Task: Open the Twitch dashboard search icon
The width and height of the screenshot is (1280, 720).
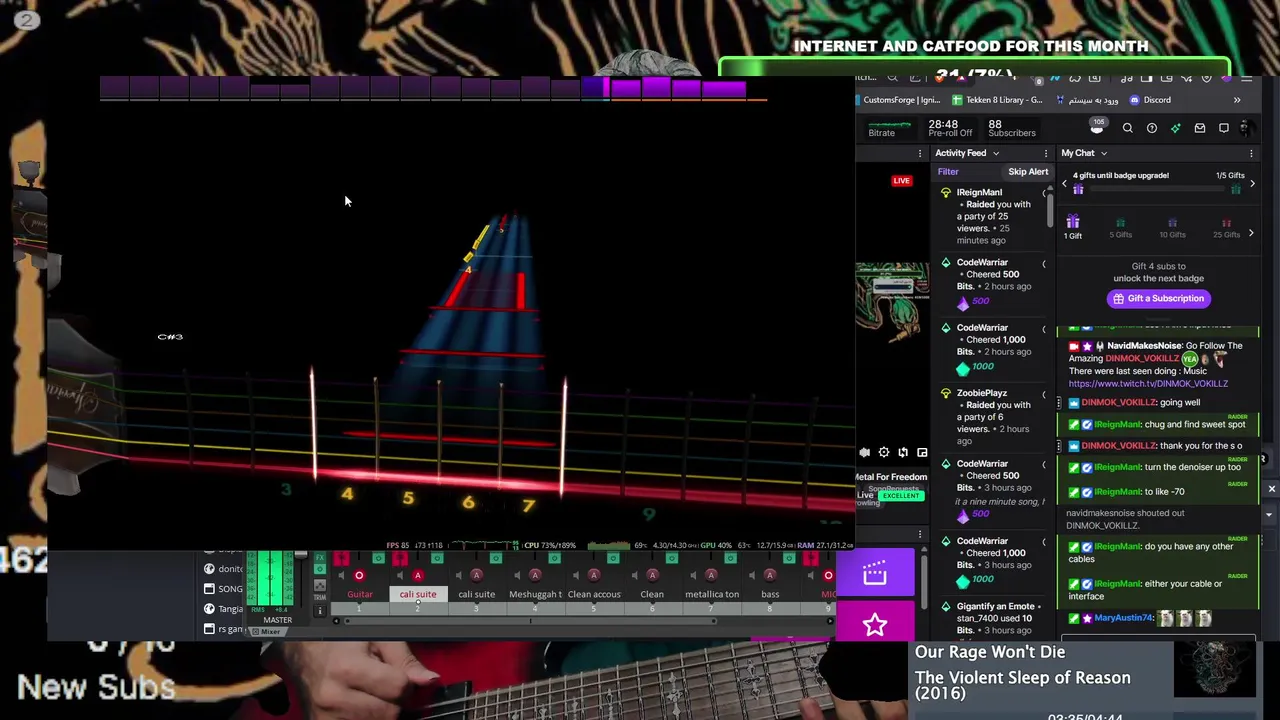Action: 1127,128
